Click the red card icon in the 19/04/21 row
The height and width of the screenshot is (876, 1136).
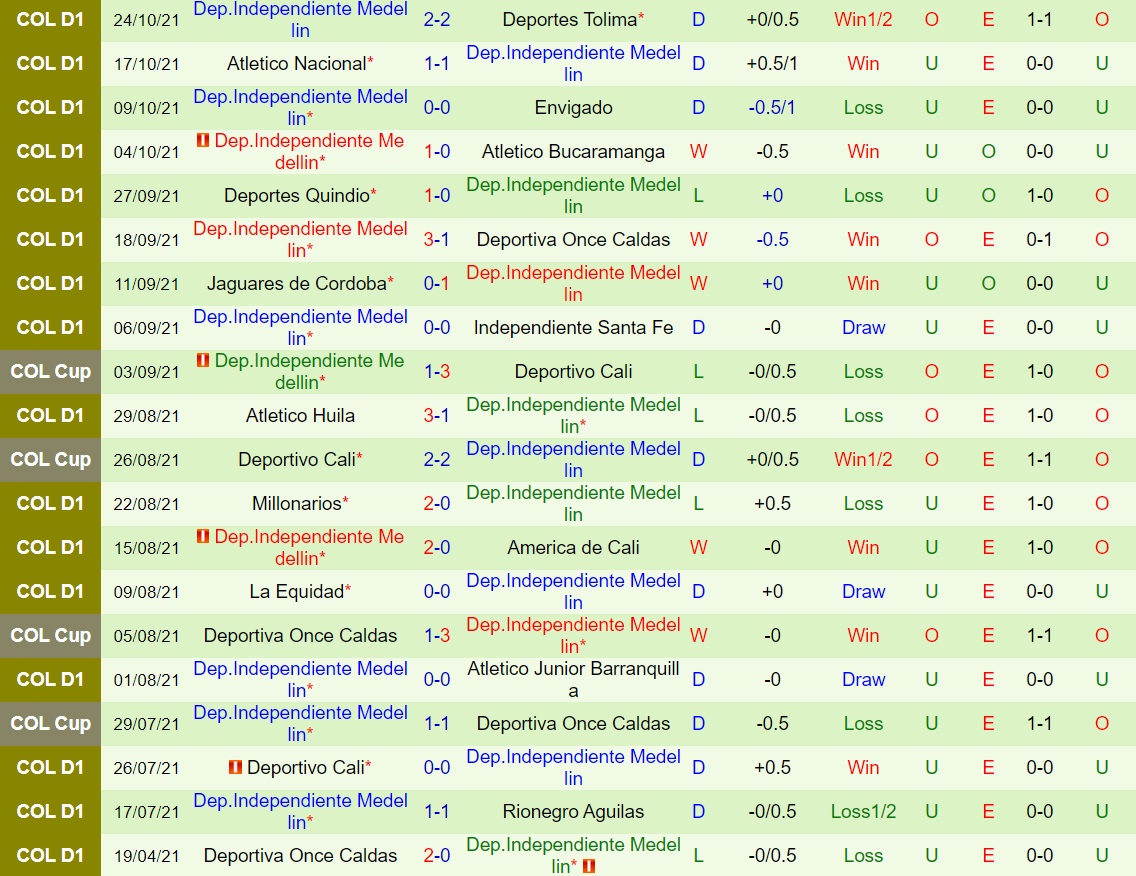coord(588,866)
